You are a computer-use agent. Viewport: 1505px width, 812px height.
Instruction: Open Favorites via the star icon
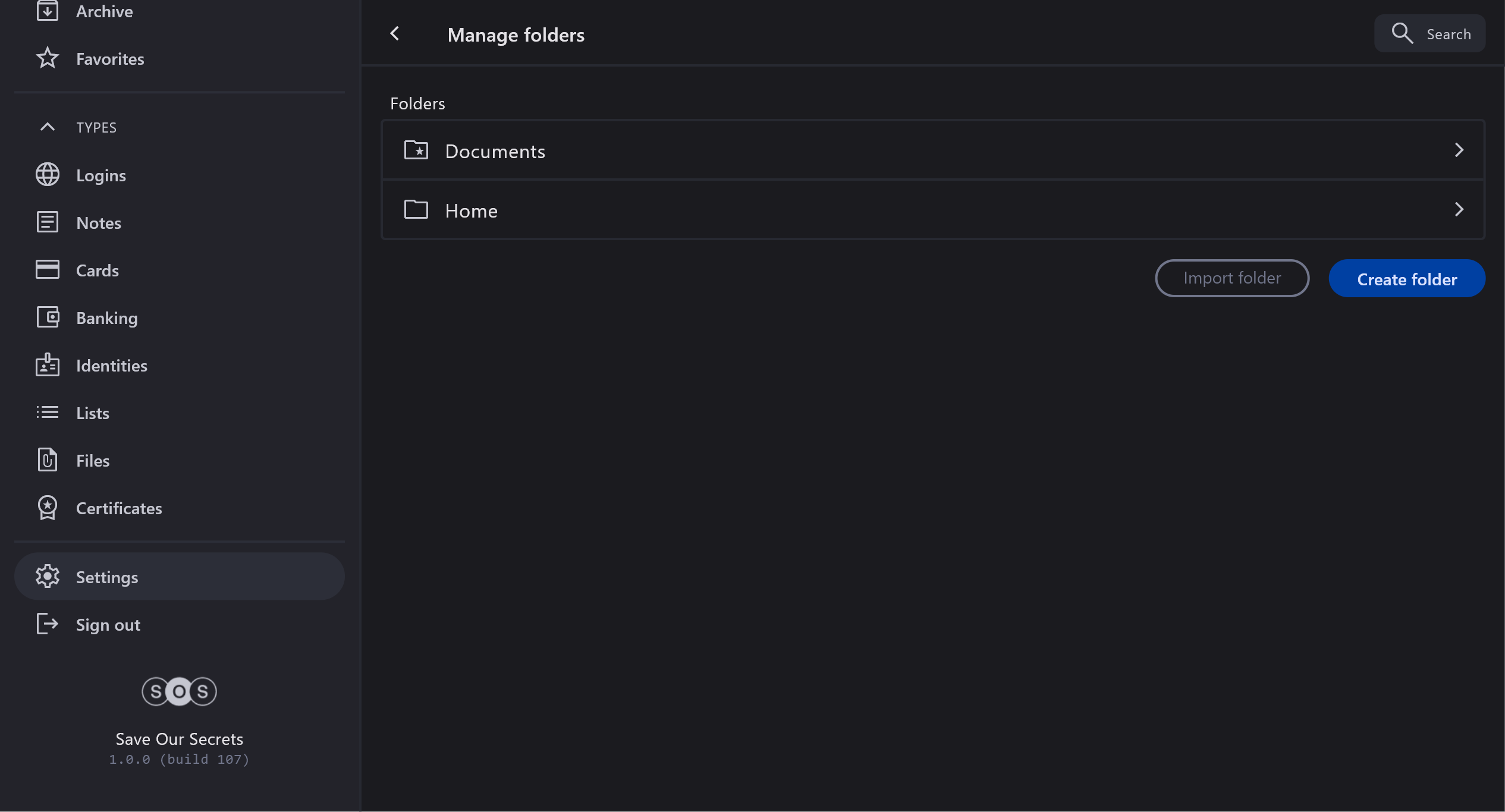47,58
